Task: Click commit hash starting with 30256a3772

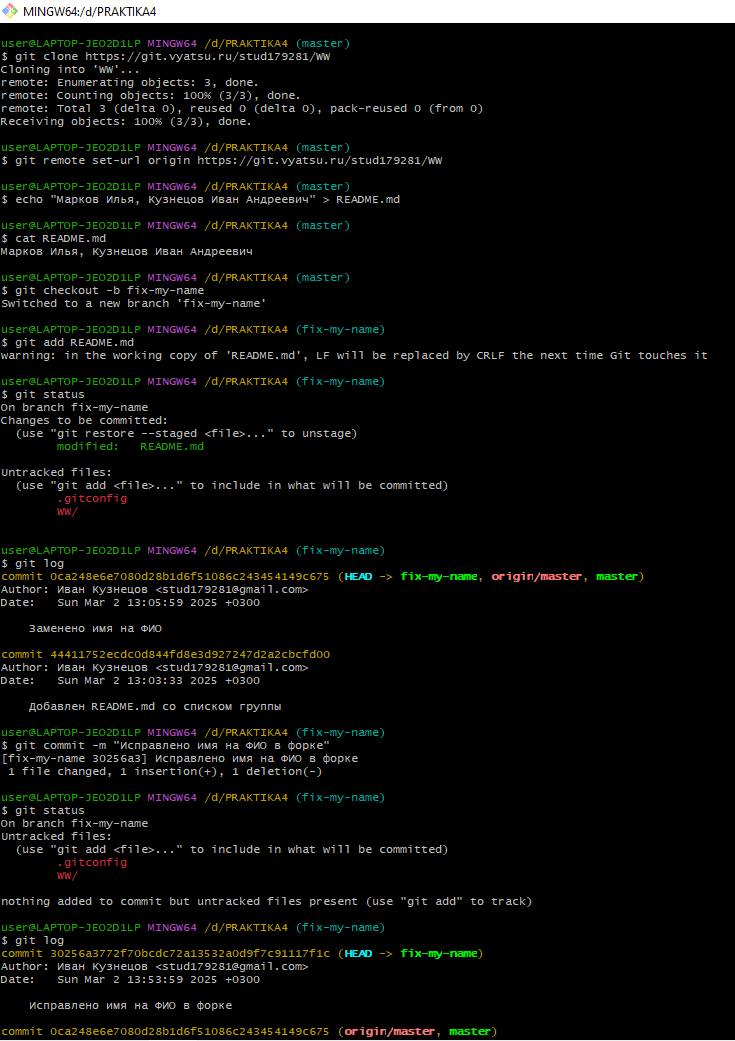Action: point(180,953)
